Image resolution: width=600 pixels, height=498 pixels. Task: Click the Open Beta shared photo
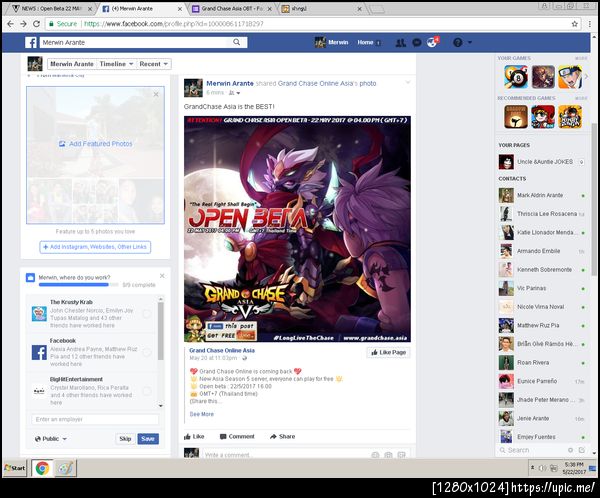(x=297, y=229)
